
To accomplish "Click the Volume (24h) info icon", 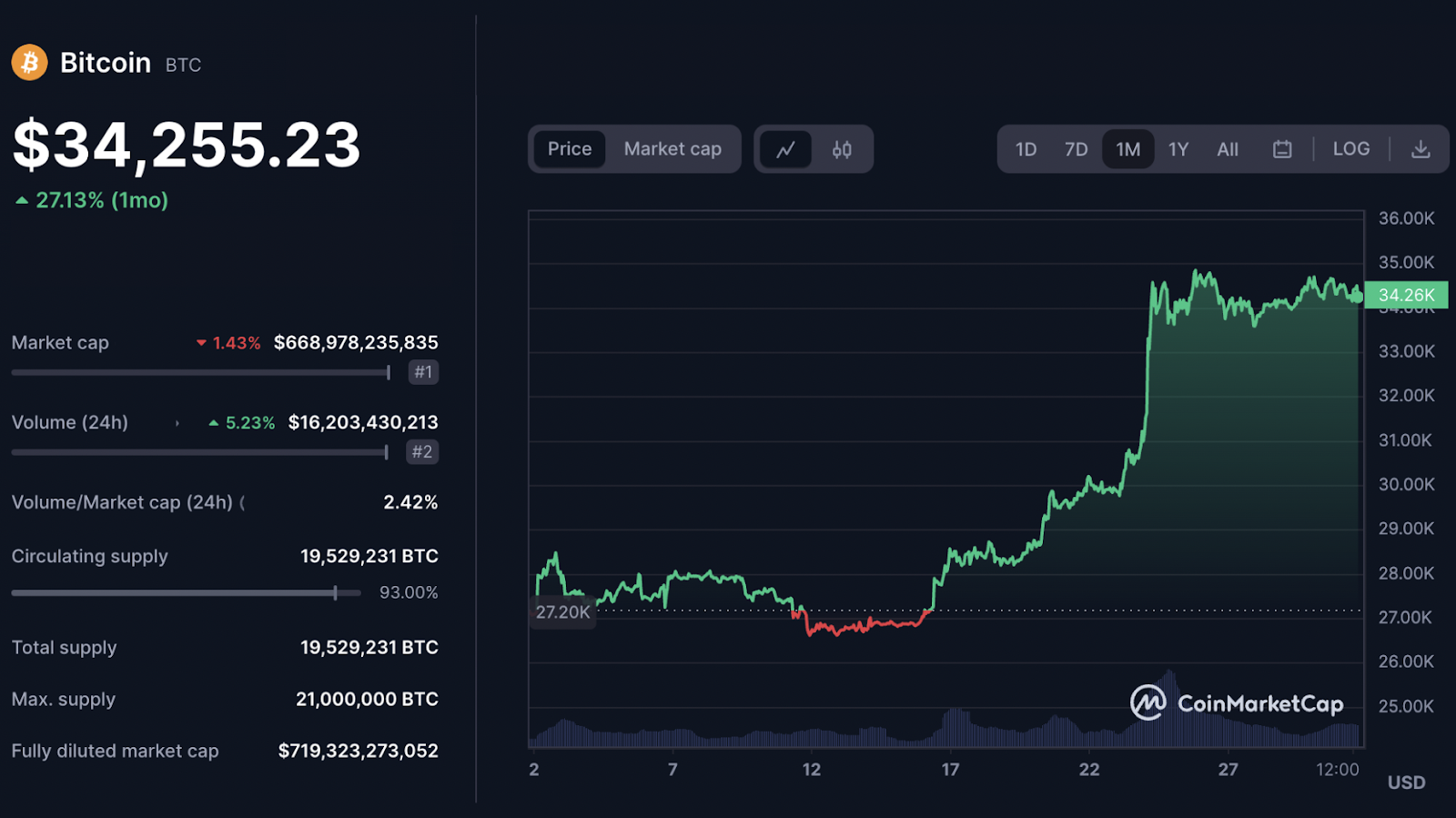I will (177, 423).
